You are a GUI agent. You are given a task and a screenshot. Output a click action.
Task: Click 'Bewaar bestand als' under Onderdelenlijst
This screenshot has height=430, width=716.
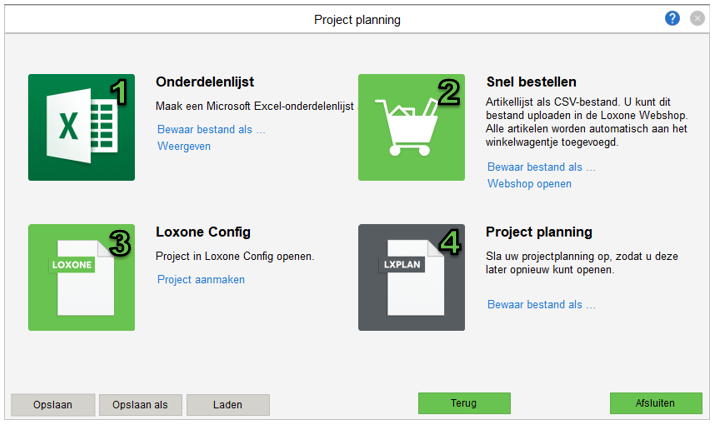click(x=211, y=129)
